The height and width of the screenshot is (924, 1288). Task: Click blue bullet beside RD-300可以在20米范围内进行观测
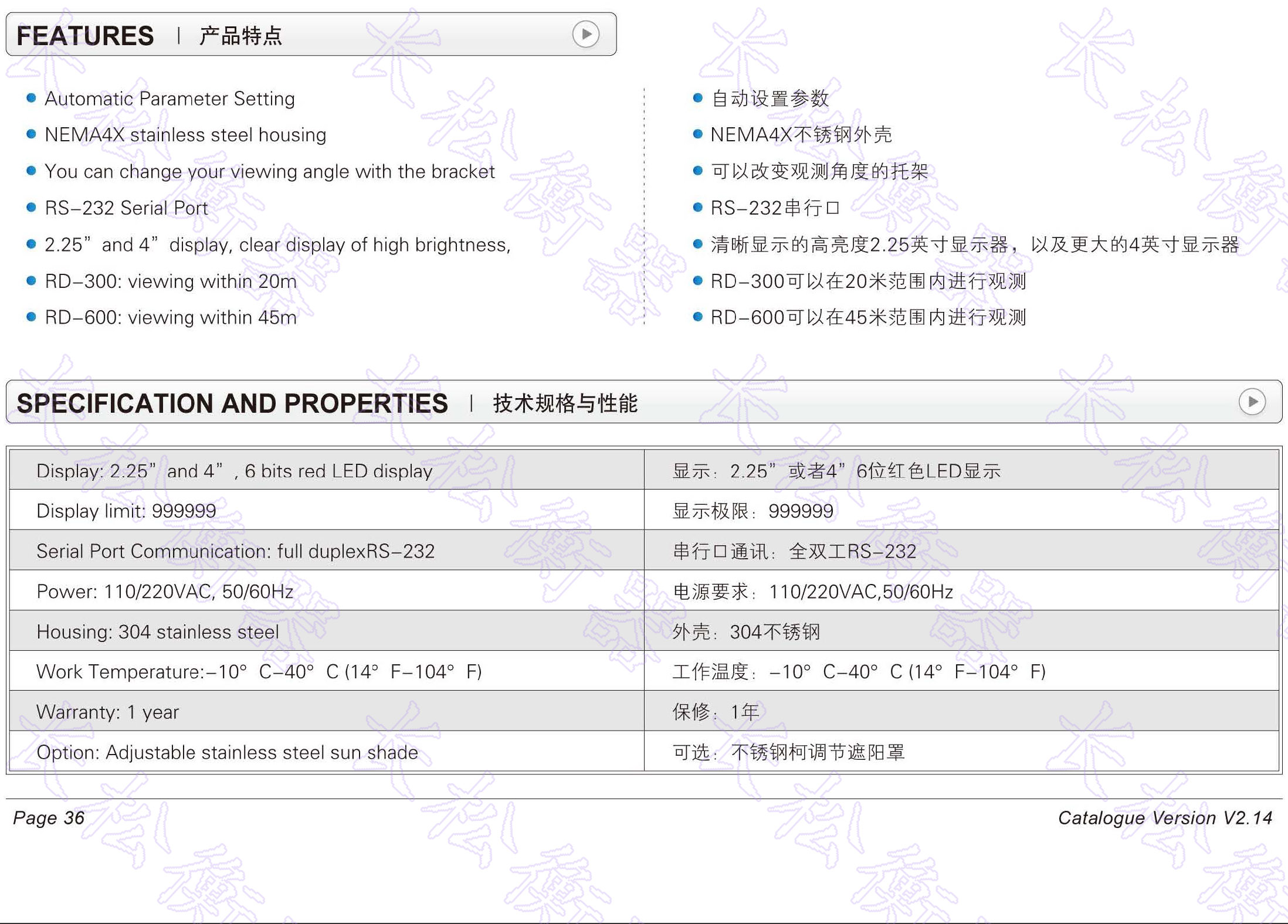697,281
